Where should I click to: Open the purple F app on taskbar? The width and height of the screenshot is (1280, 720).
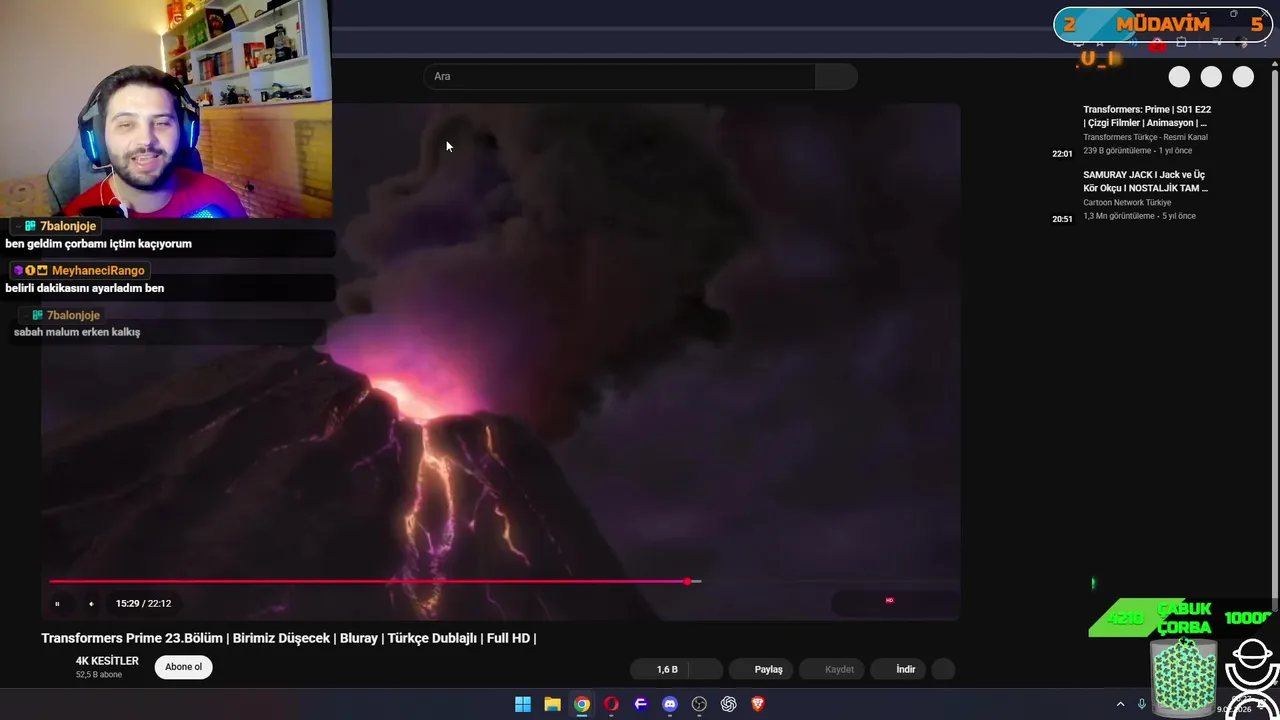(641, 704)
